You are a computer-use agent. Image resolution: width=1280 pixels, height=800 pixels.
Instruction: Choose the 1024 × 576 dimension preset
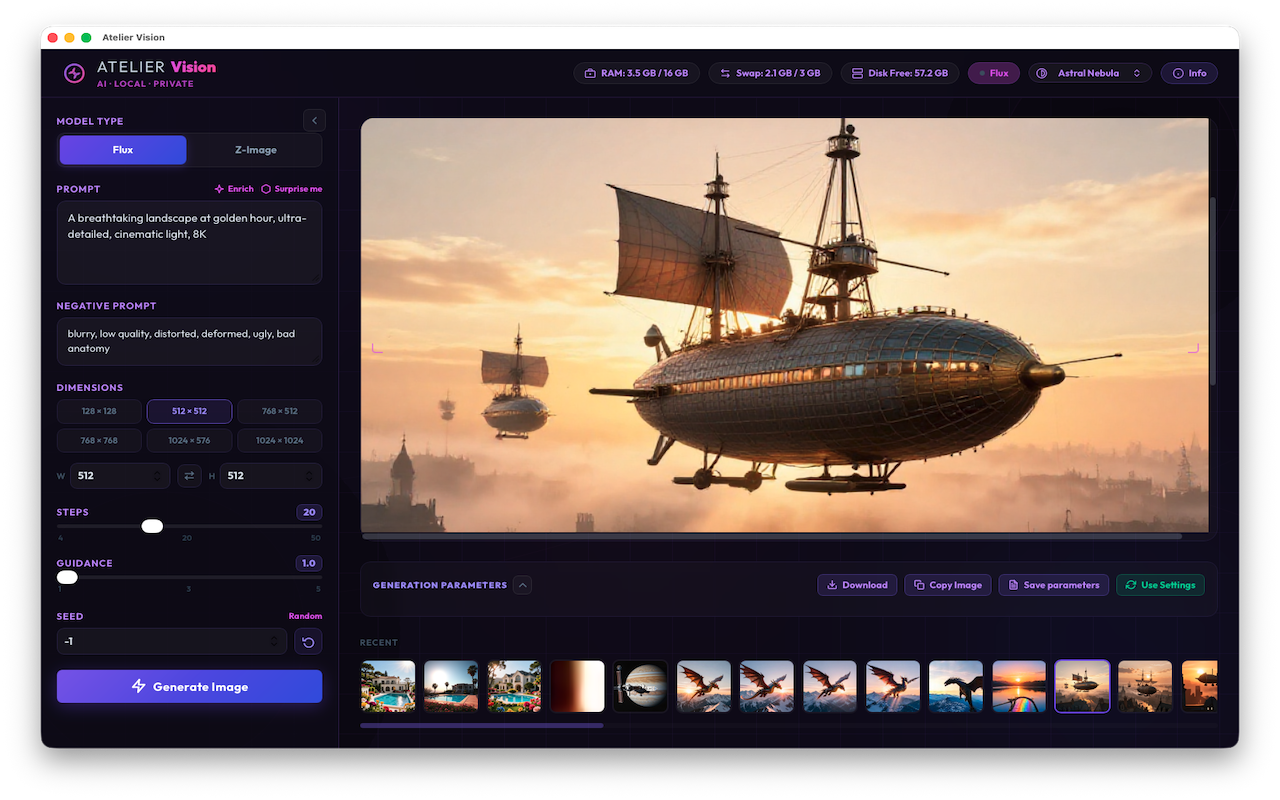click(189, 440)
